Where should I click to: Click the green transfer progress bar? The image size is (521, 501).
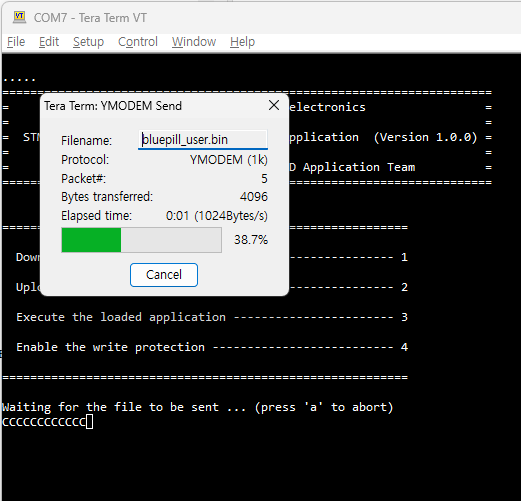141,240
